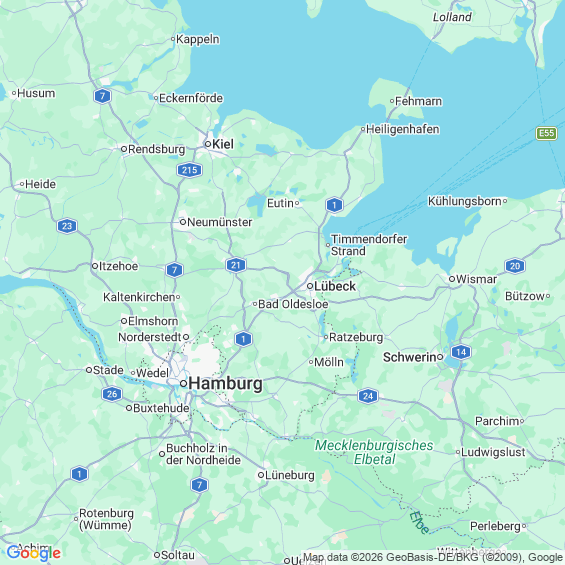Select the Lübeck city marker
The width and height of the screenshot is (565, 565).
[310, 286]
